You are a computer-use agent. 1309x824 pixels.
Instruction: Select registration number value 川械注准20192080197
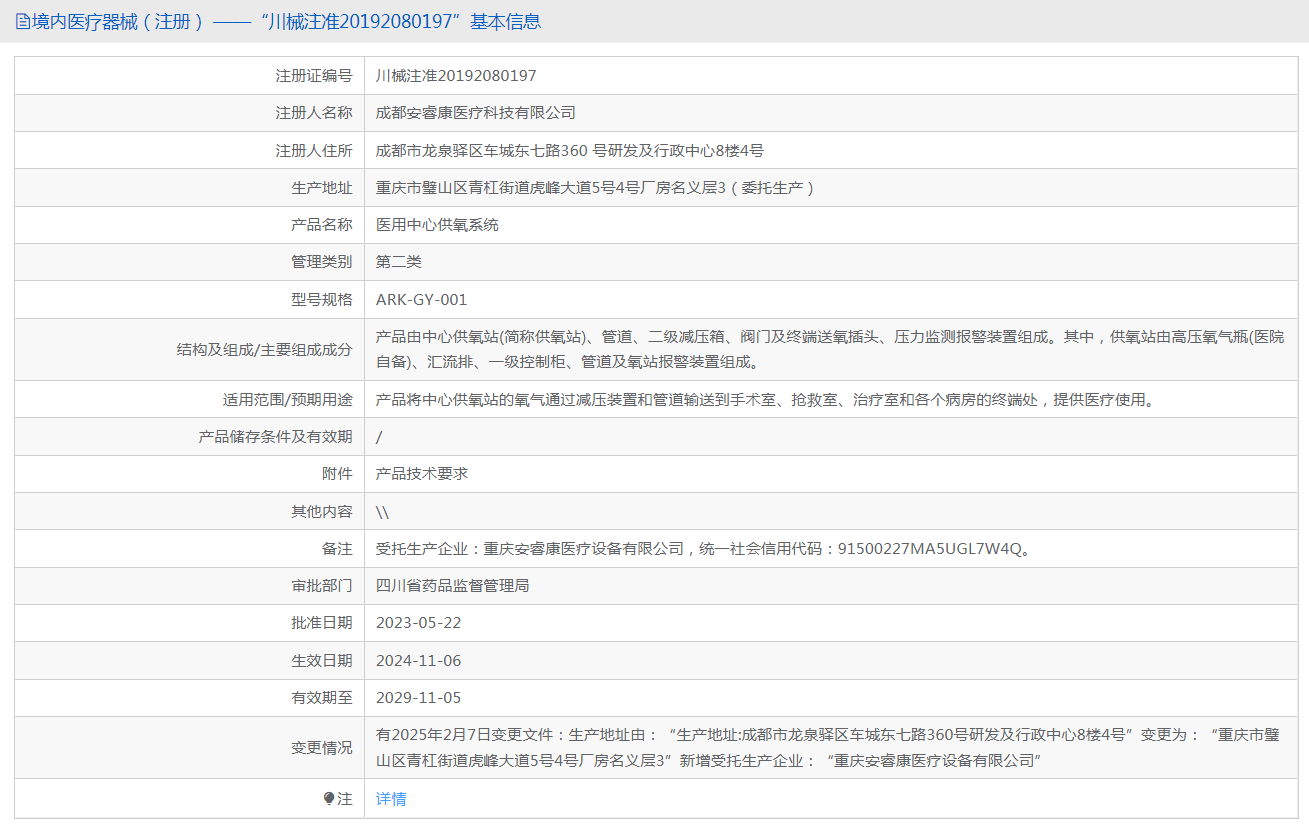456,76
